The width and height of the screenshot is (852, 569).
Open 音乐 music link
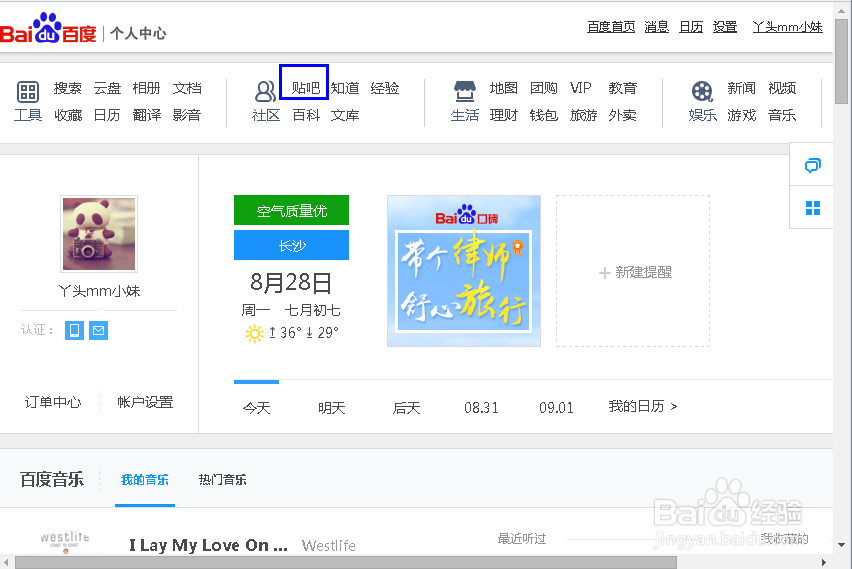[782, 115]
